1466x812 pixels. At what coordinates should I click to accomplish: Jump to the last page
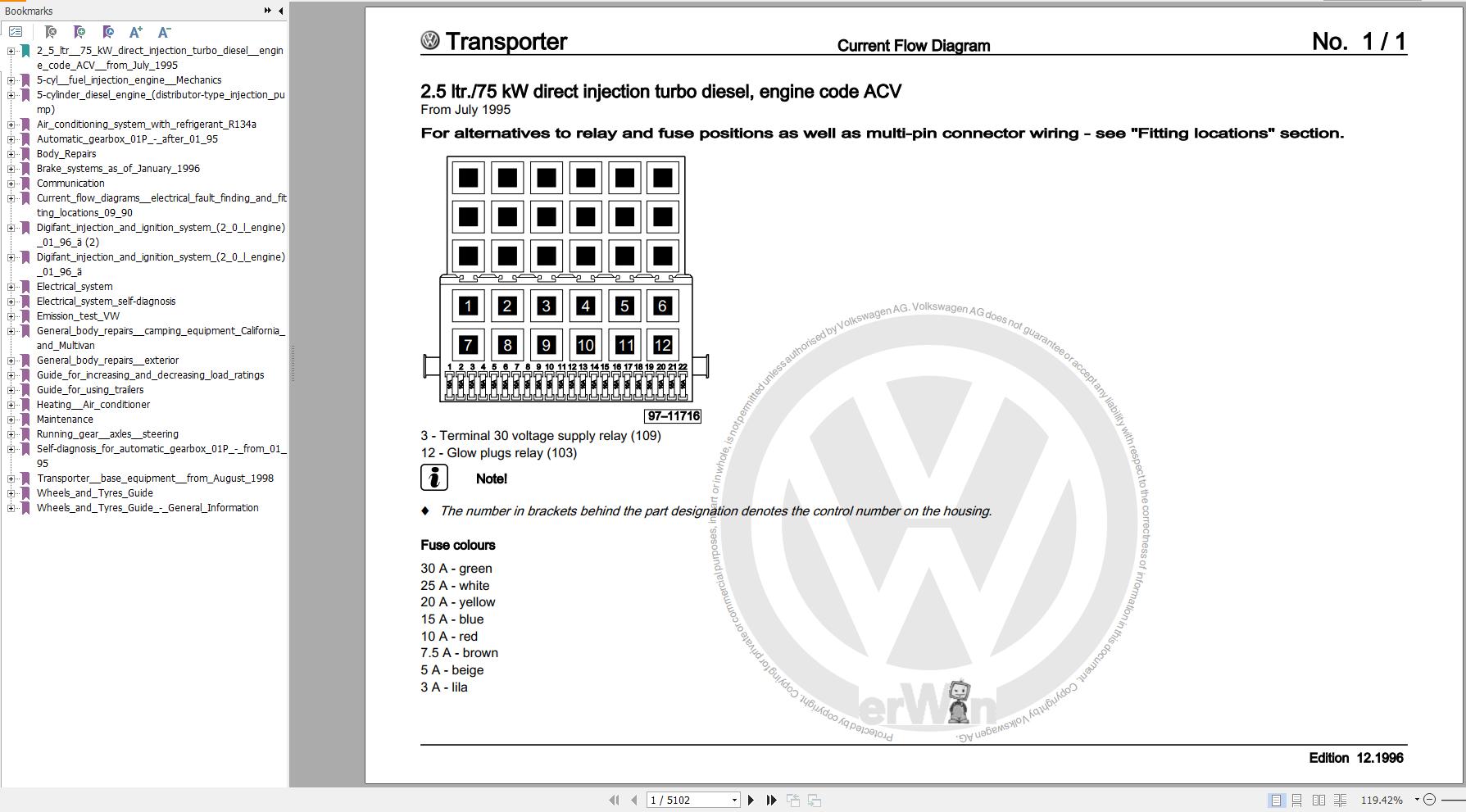[x=771, y=800]
